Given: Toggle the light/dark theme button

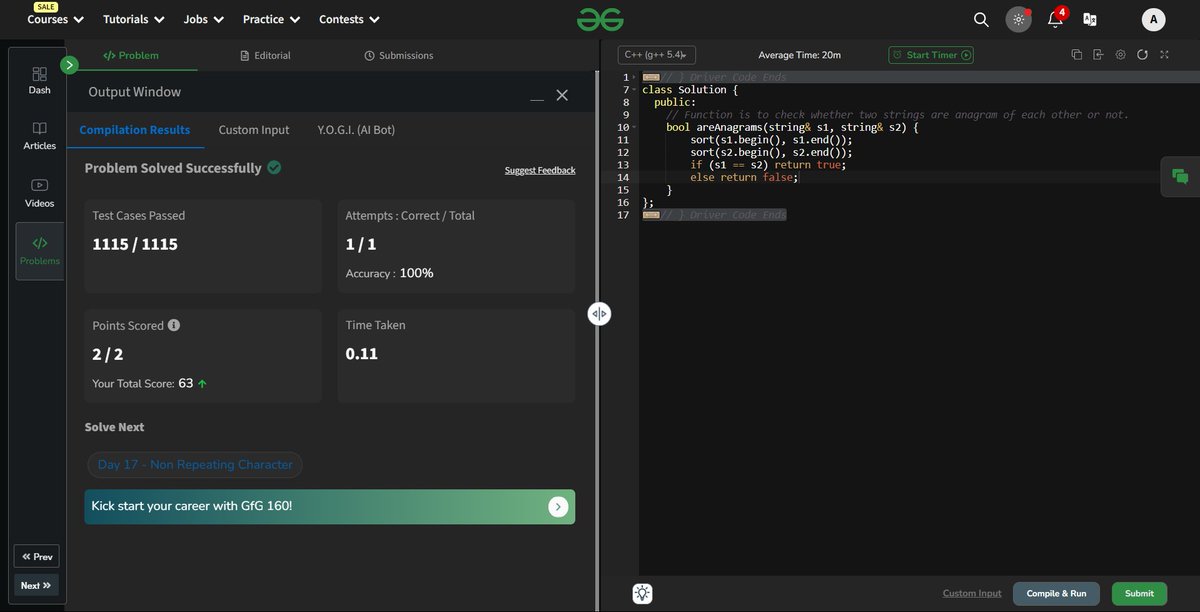Looking at the screenshot, I should 1018,19.
